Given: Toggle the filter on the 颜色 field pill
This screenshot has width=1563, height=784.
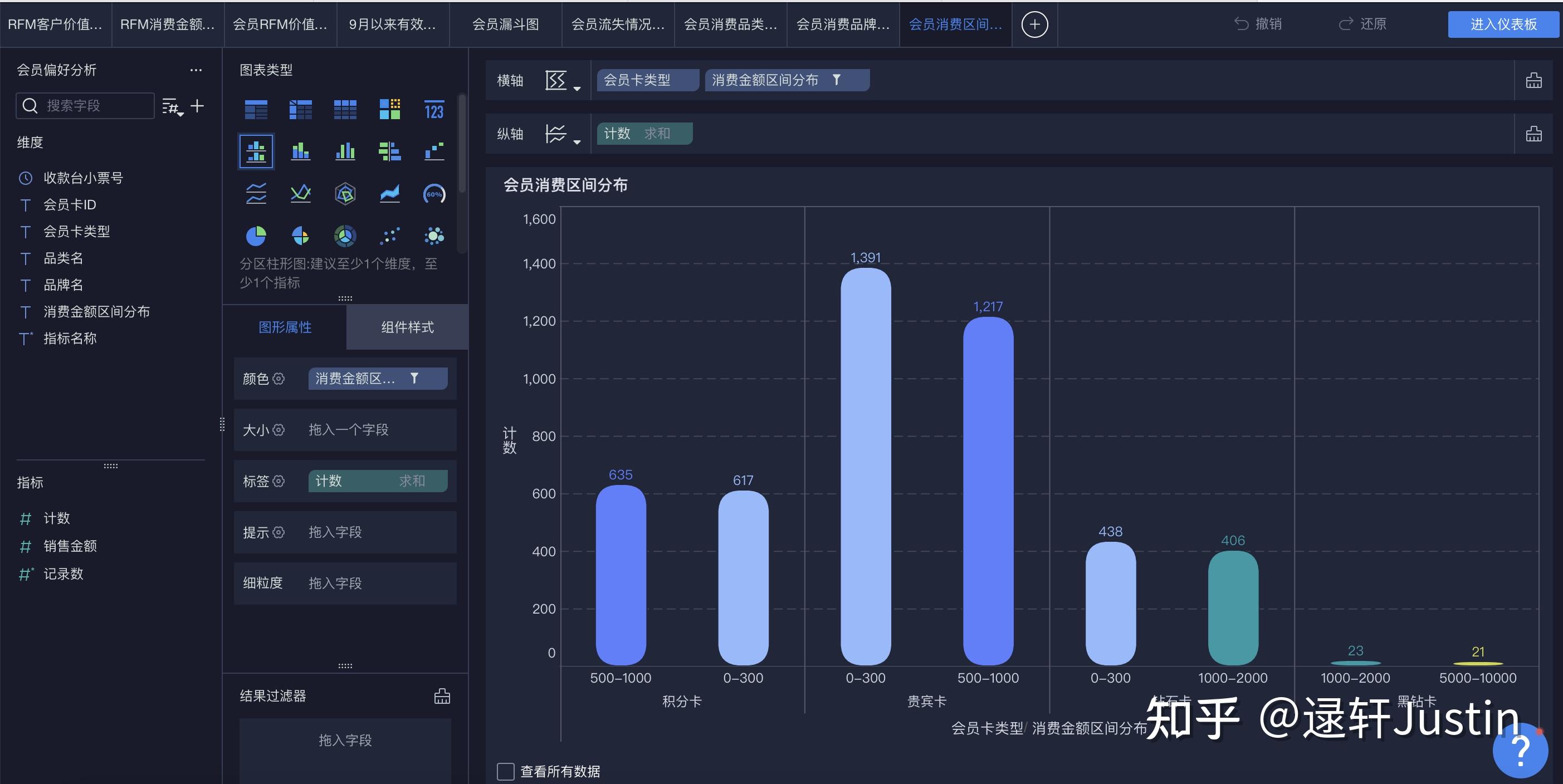Looking at the screenshot, I should pos(414,378).
